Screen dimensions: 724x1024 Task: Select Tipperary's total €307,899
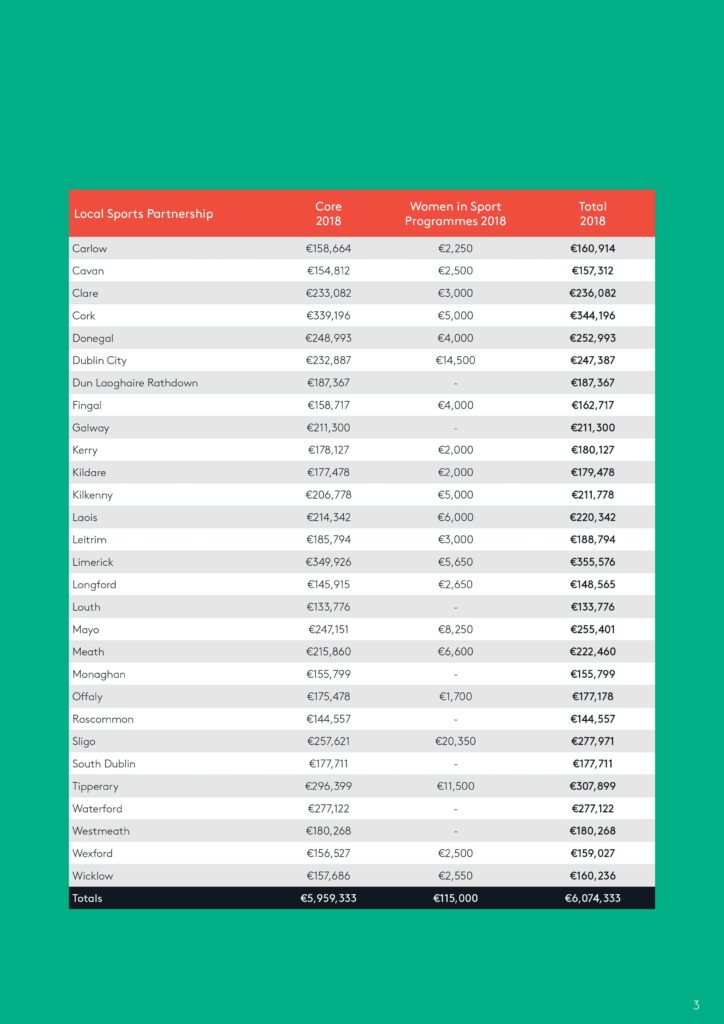click(593, 786)
